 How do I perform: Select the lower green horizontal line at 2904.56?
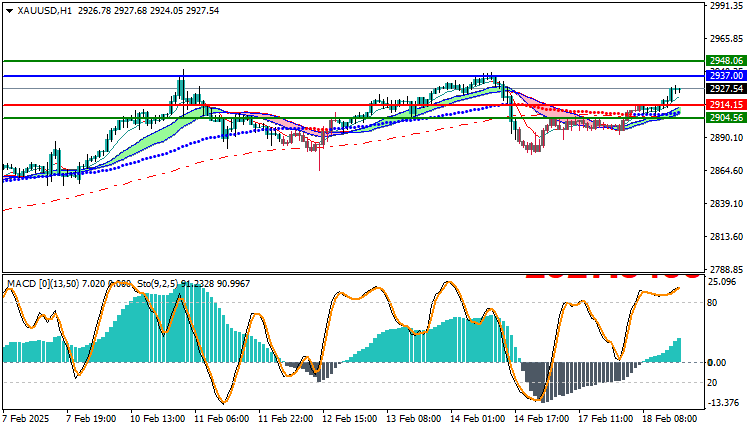point(354,118)
